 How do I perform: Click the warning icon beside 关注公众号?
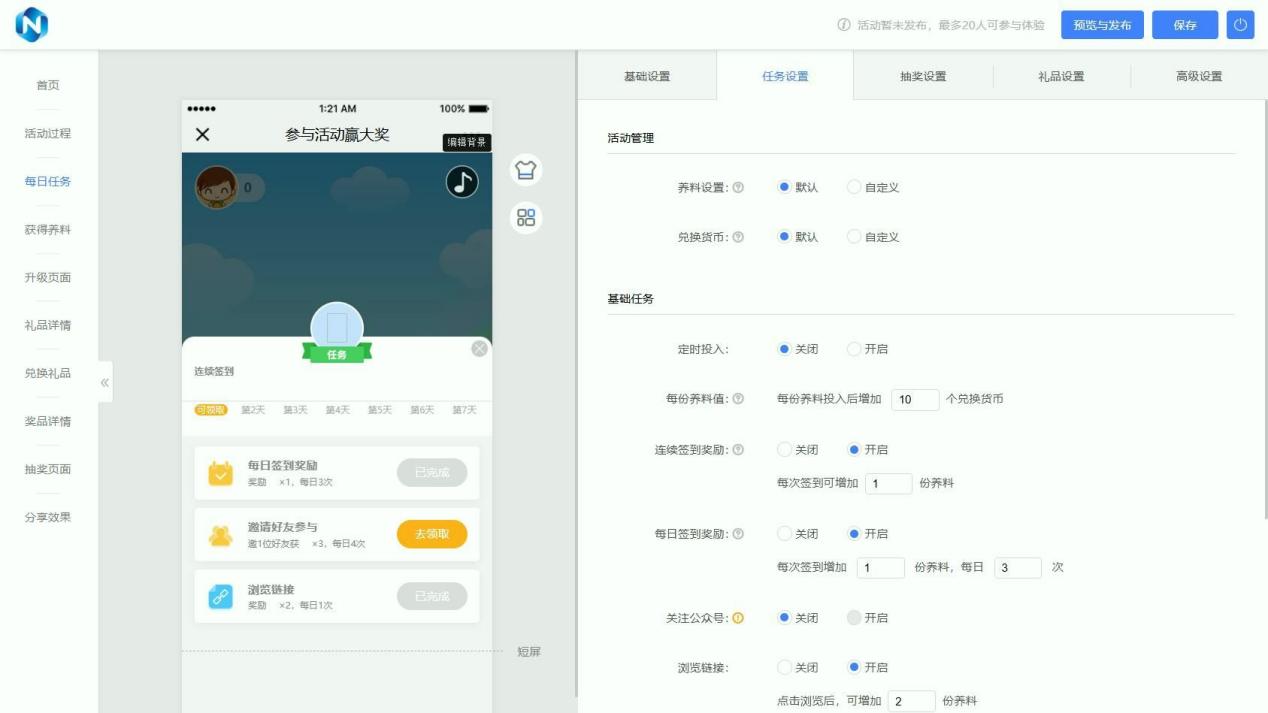click(738, 618)
